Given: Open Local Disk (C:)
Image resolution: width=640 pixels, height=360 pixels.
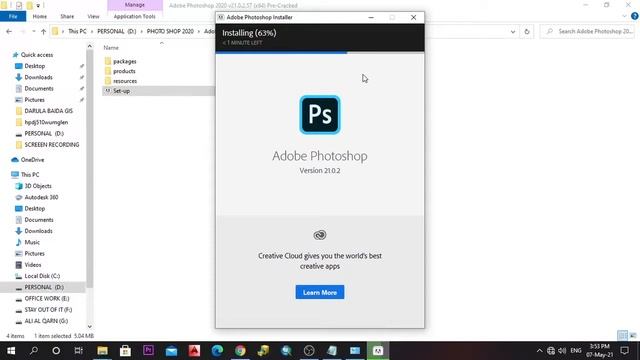Looking at the screenshot, I should click(x=42, y=276).
